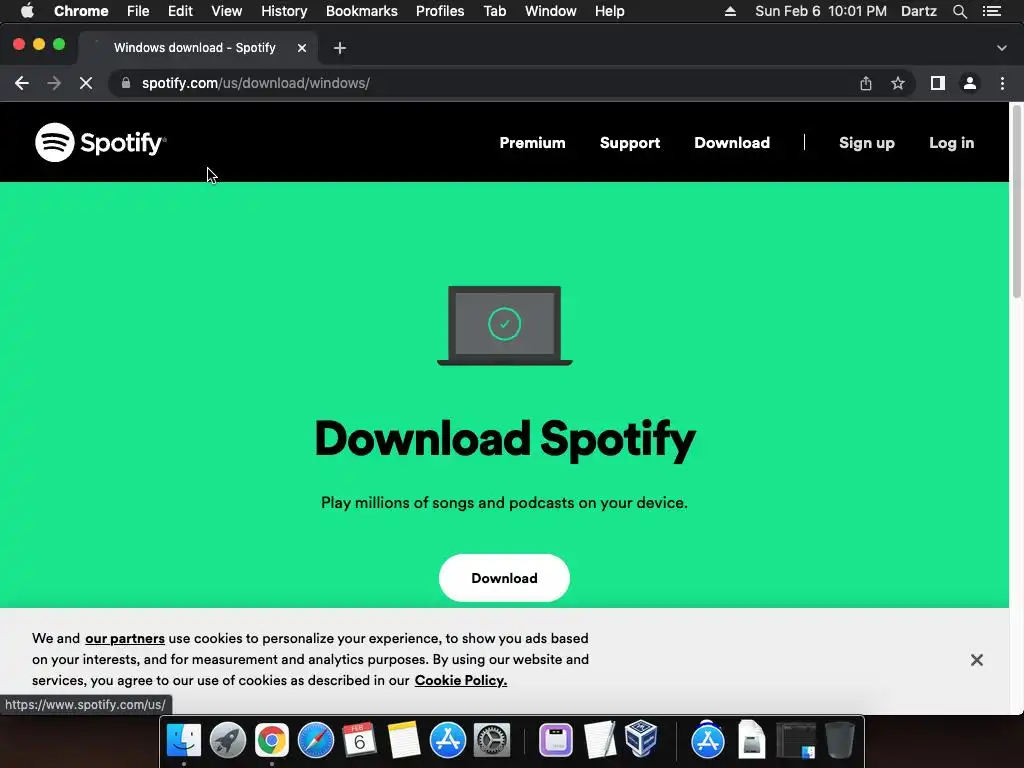Click the browser forward arrow
The width and height of the screenshot is (1024, 768).
pyautogui.click(x=54, y=83)
